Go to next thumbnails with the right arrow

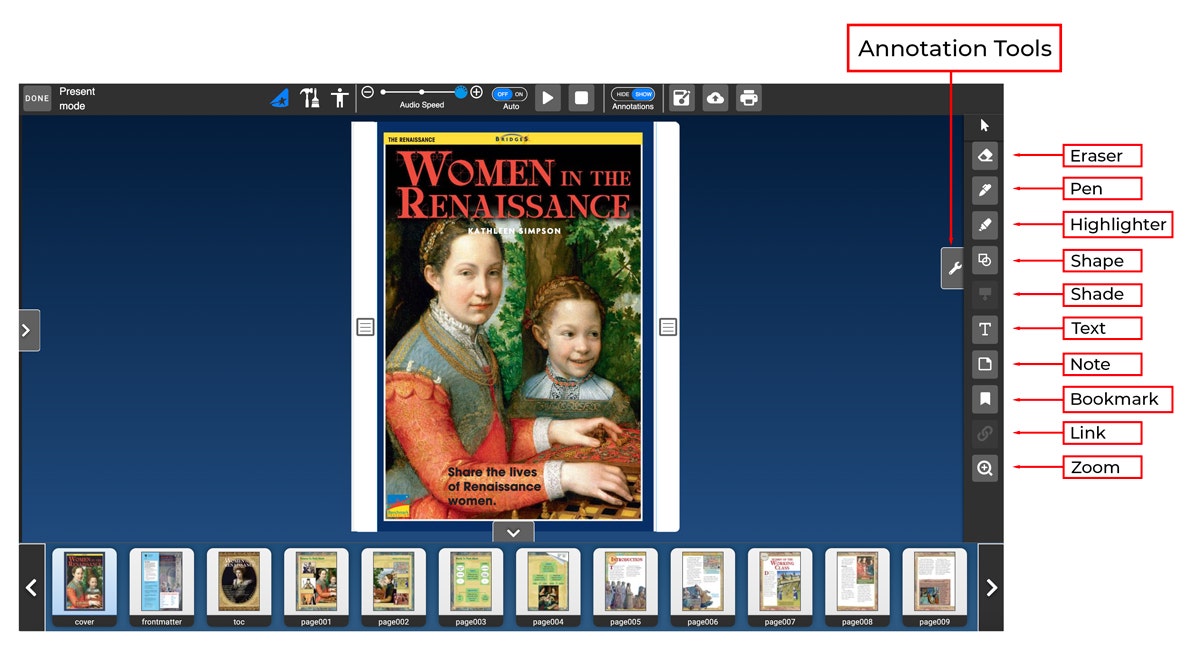[991, 587]
